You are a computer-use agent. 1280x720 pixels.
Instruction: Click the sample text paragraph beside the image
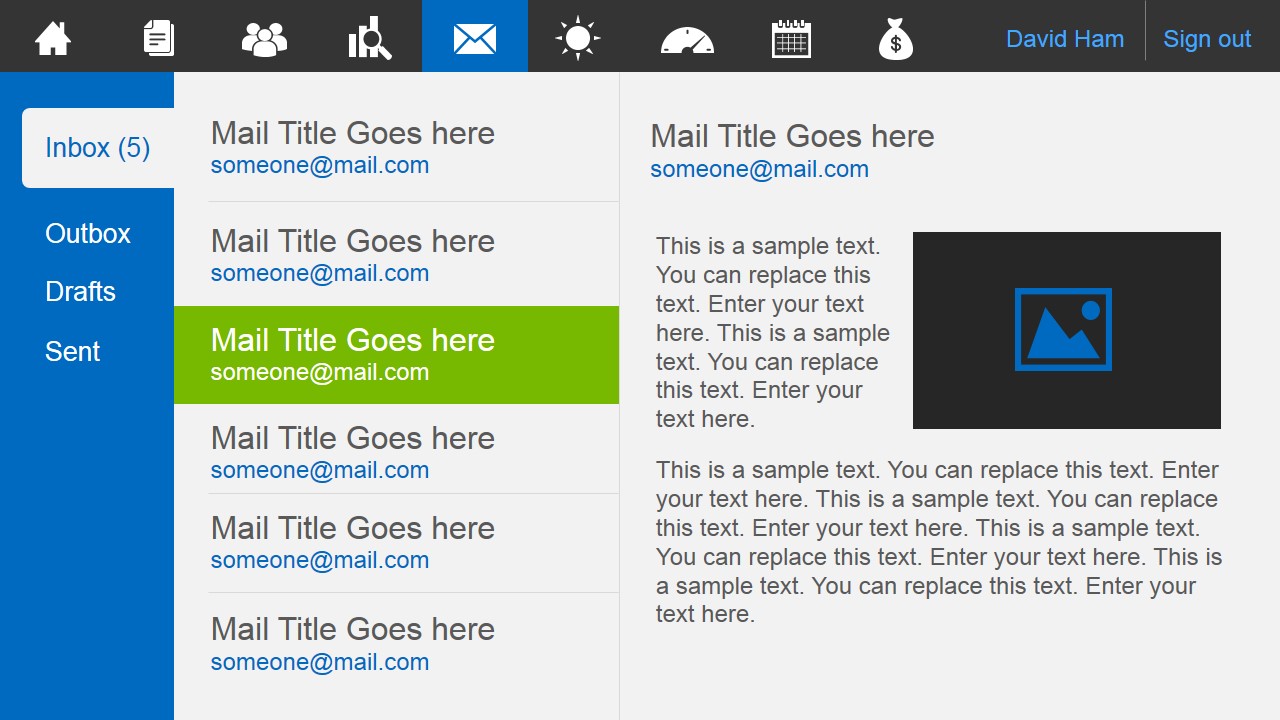click(773, 333)
